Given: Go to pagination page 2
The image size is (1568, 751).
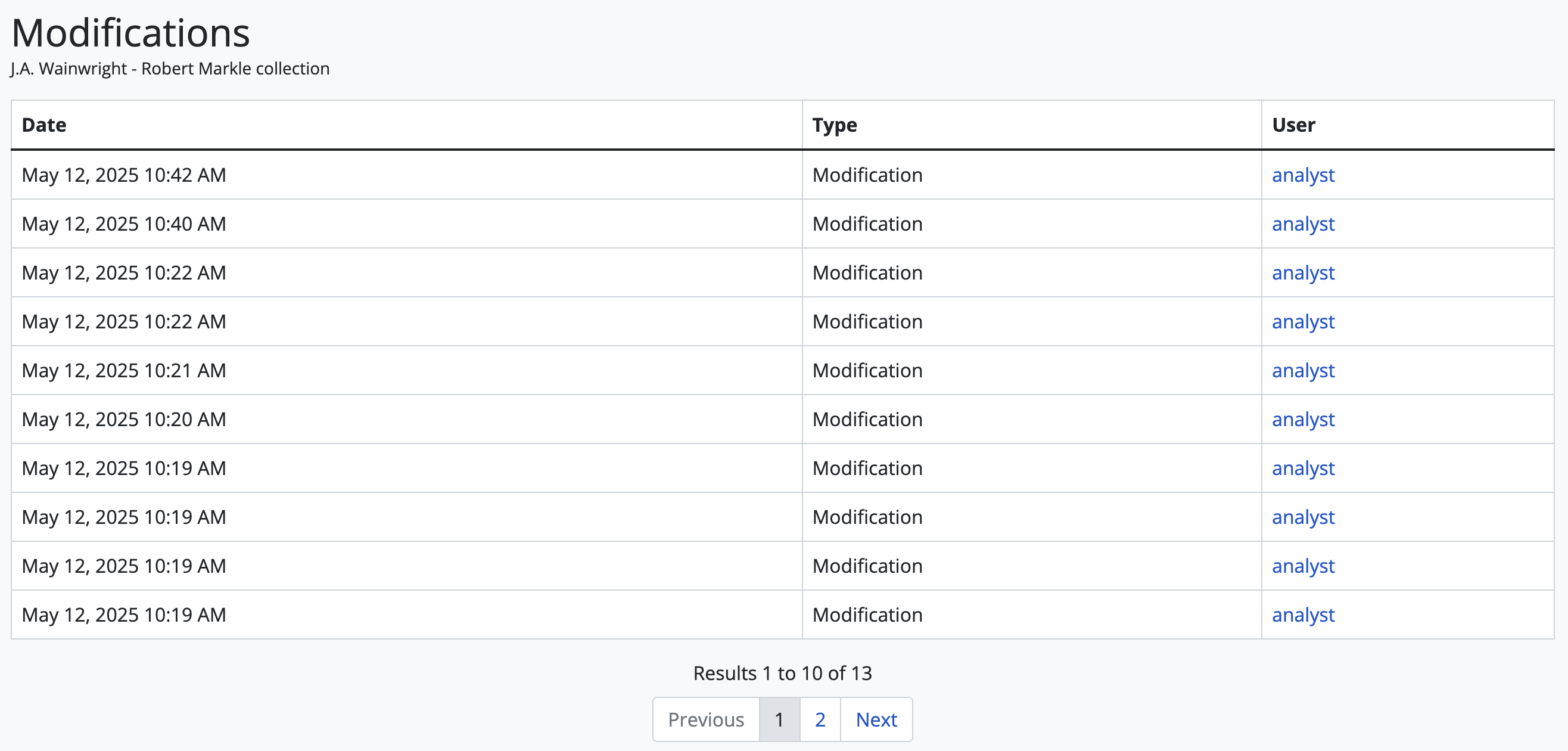Looking at the screenshot, I should pyautogui.click(x=819, y=719).
